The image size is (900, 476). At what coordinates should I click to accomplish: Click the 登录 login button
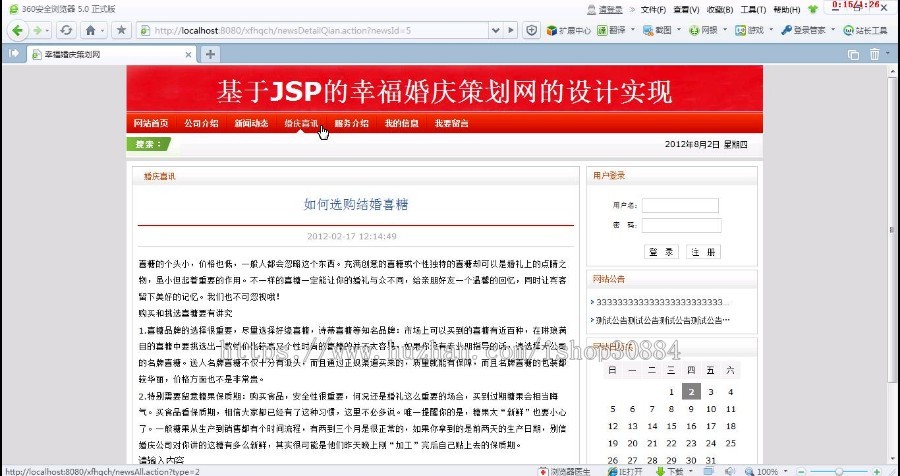(x=661, y=251)
